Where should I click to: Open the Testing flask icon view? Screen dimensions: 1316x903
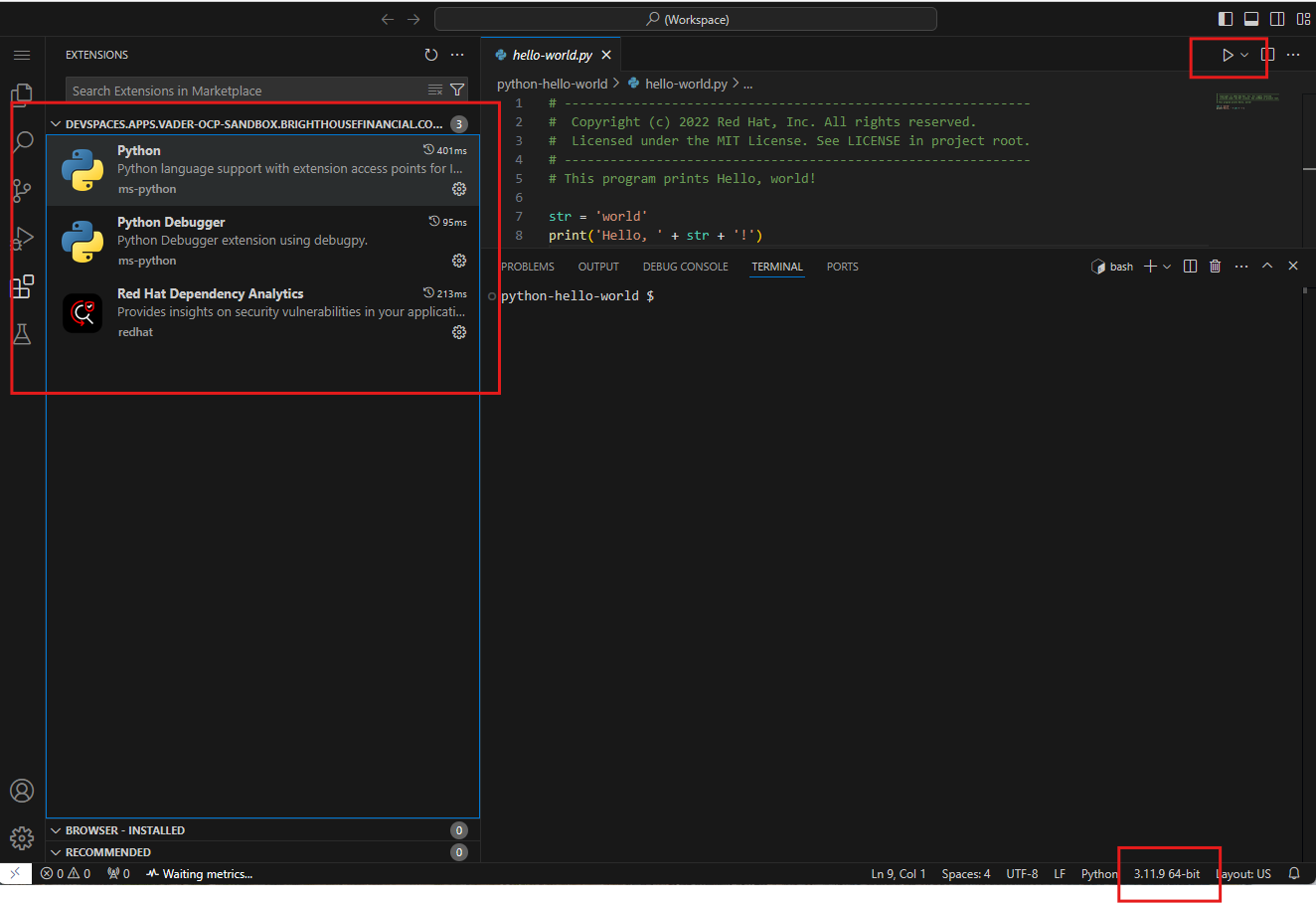point(22,334)
